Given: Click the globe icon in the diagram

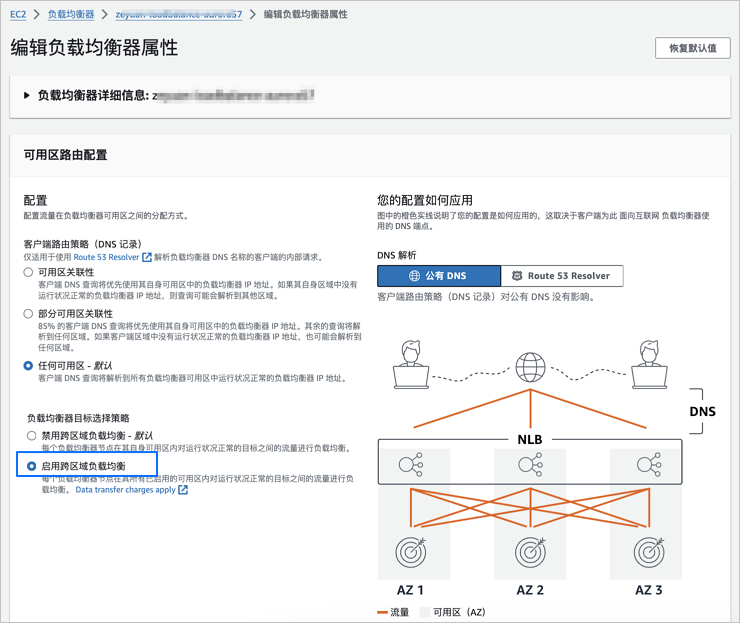Looking at the screenshot, I should tap(530, 367).
